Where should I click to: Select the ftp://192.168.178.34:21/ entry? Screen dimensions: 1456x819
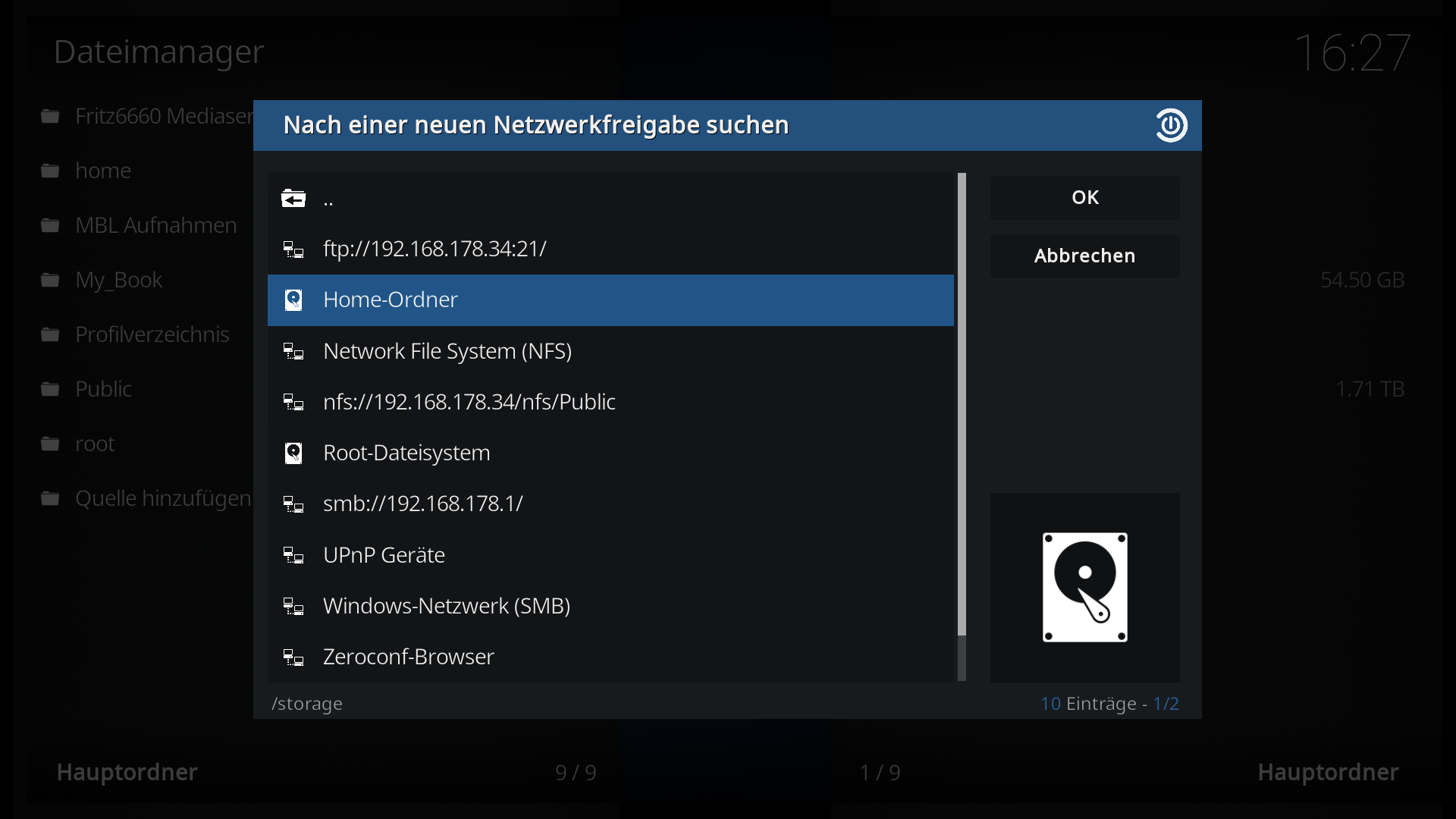pyautogui.click(x=610, y=249)
